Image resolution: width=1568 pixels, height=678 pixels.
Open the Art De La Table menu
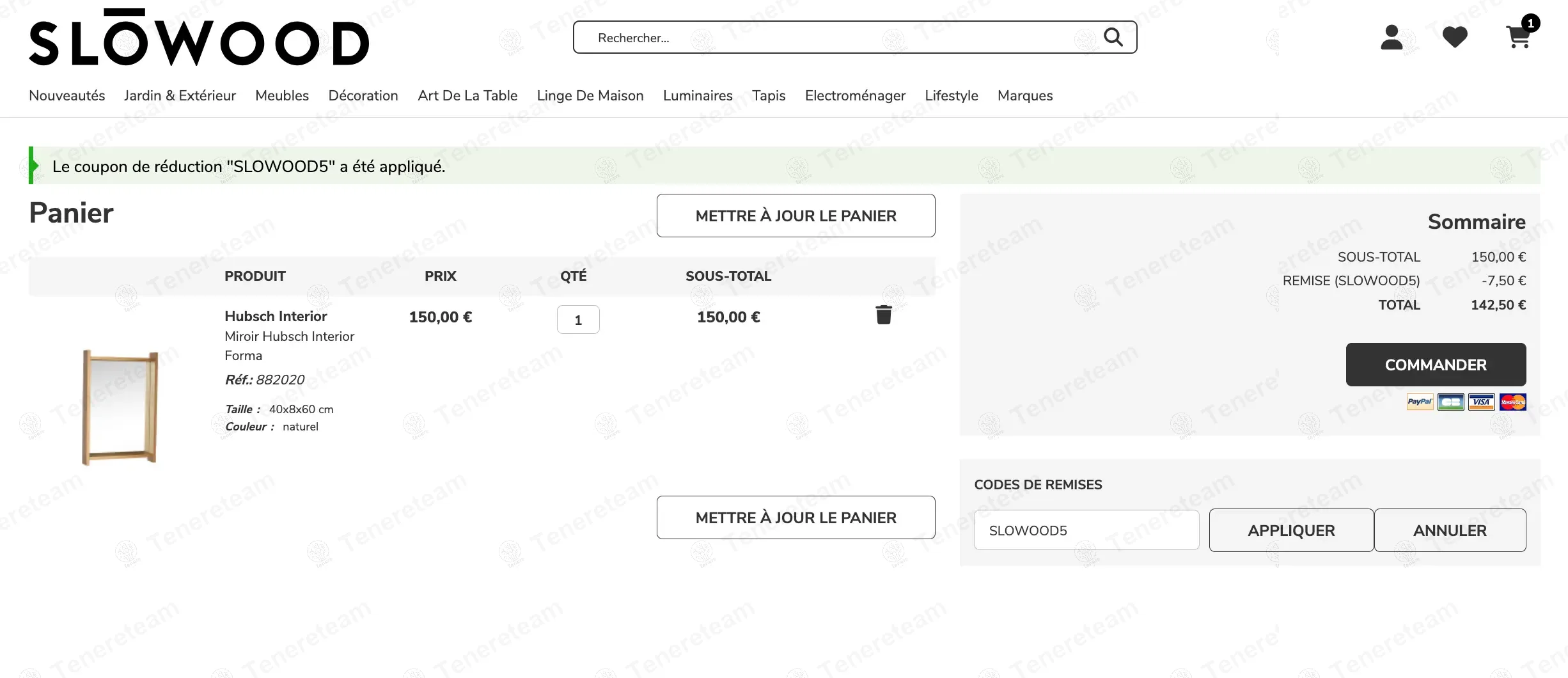[x=467, y=95]
